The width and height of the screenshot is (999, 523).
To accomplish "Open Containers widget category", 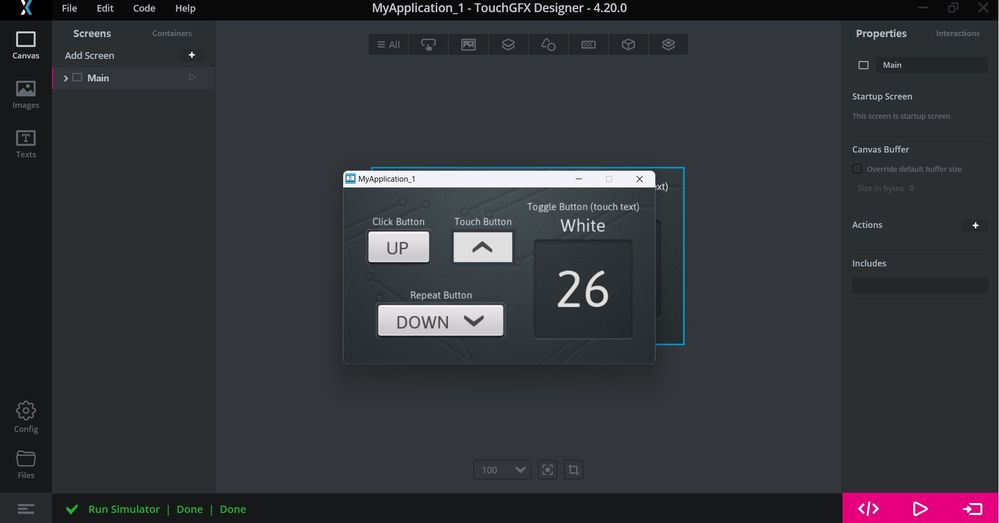I will tap(508, 45).
